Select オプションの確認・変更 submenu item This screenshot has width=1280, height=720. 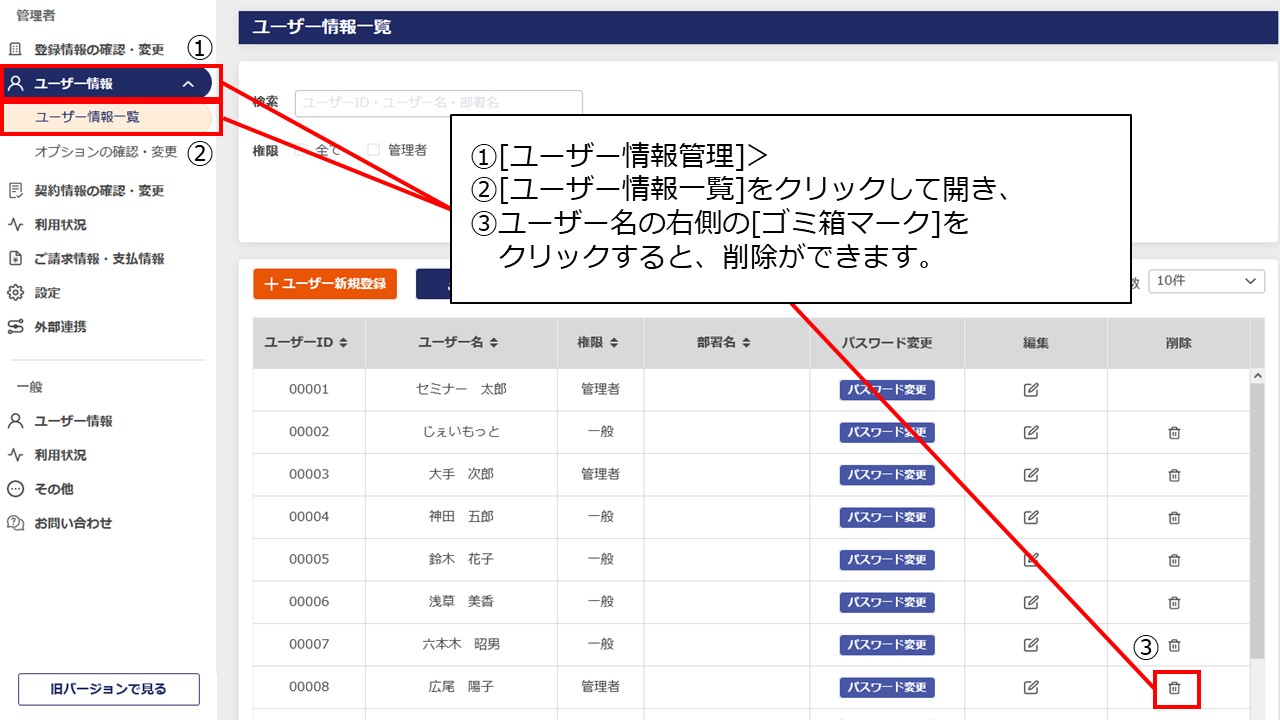tap(106, 152)
